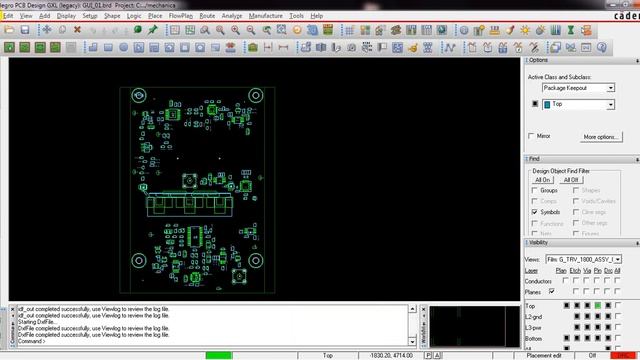The image size is (640, 360).
Task: Open the Tools menu
Action: pyautogui.click(x=296, y=16)
